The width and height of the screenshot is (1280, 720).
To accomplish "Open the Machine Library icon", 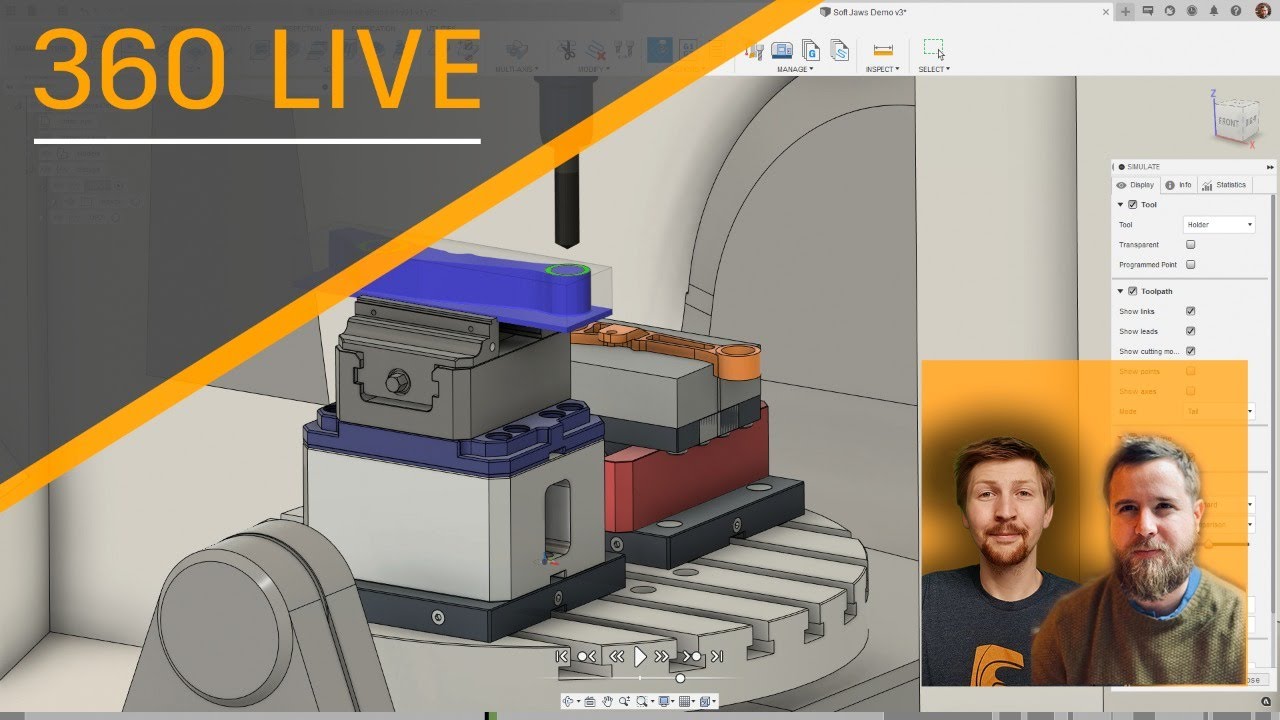I will (x=782, y=50).
